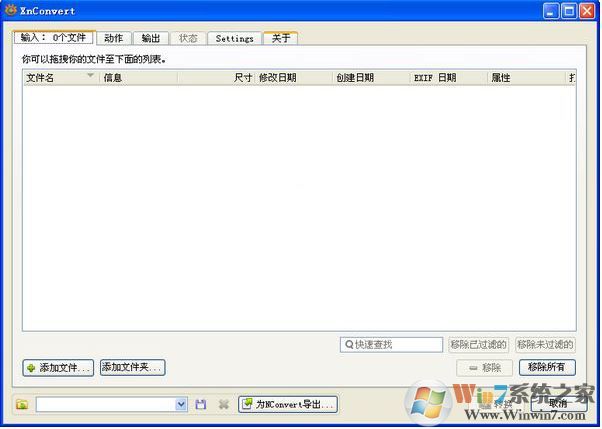Click the 创建日期 column header
Viewport: 602px width, 429px height.
click(372, 78)
